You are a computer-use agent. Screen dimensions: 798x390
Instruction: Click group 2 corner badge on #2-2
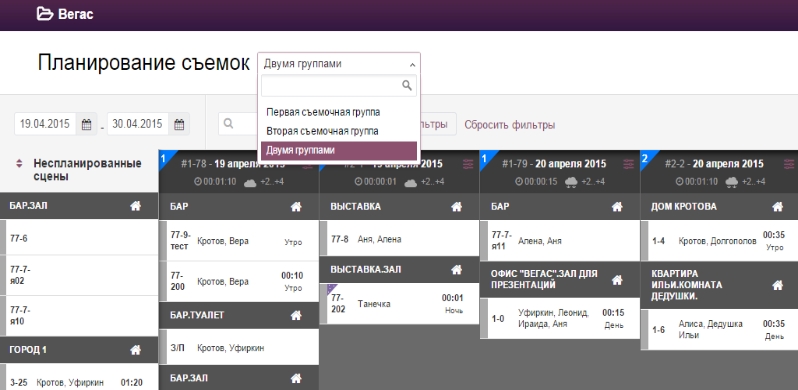[646, 157]
